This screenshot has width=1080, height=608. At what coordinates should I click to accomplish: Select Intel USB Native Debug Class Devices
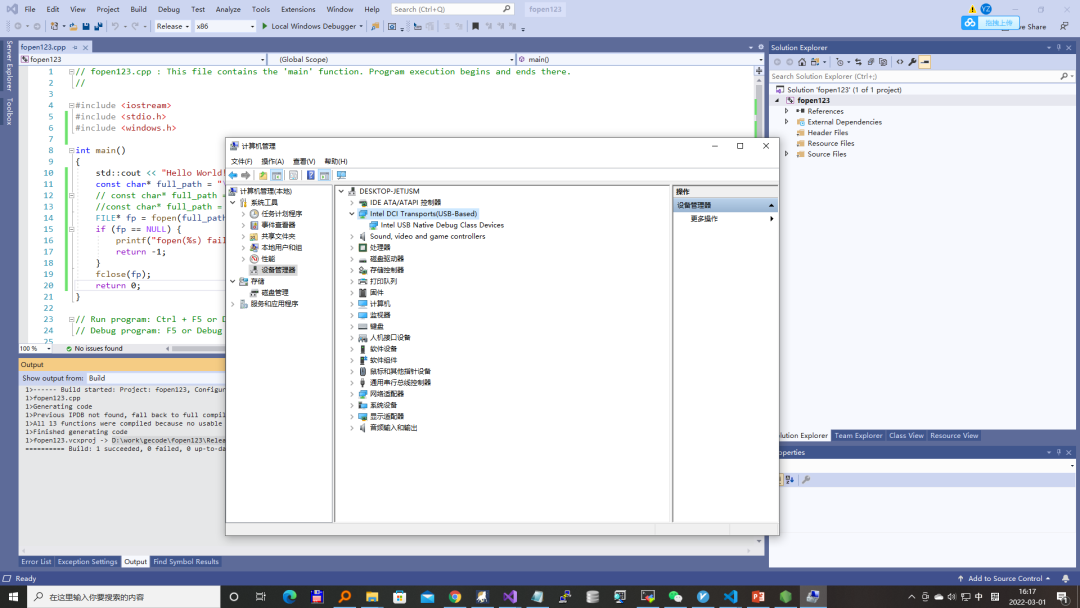coord(442,225)
